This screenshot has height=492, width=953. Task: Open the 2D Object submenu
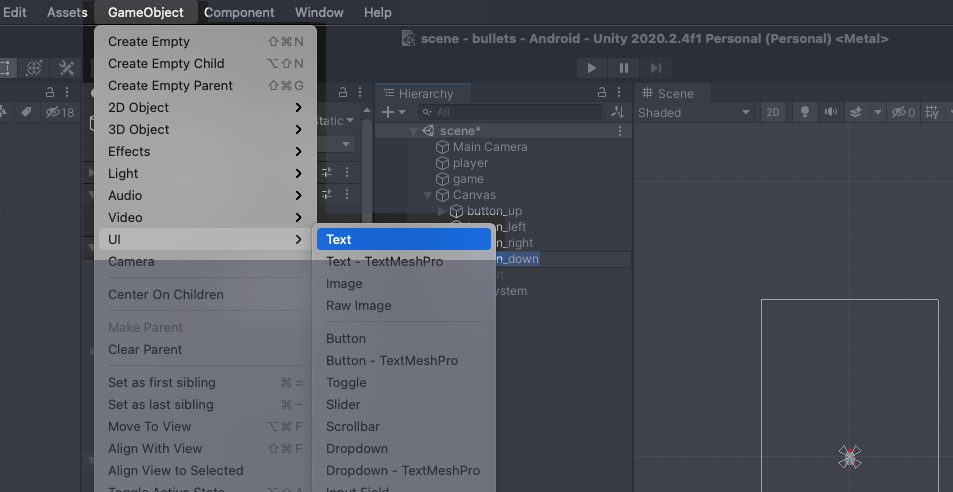pyautogui.click(x=205, y=108)
